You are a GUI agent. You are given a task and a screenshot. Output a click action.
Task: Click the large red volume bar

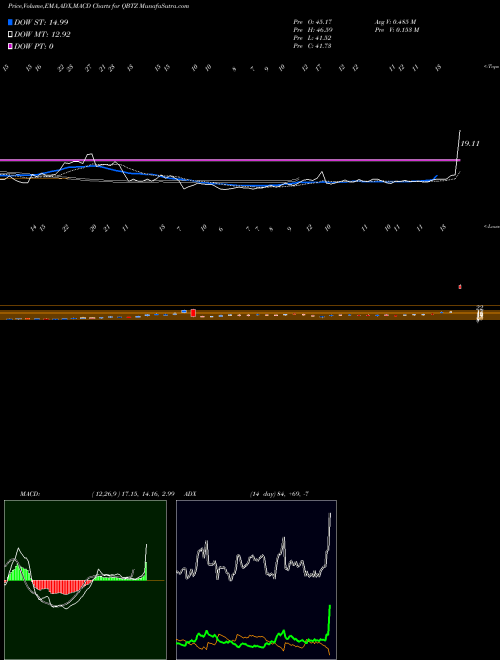pos(193,313)
